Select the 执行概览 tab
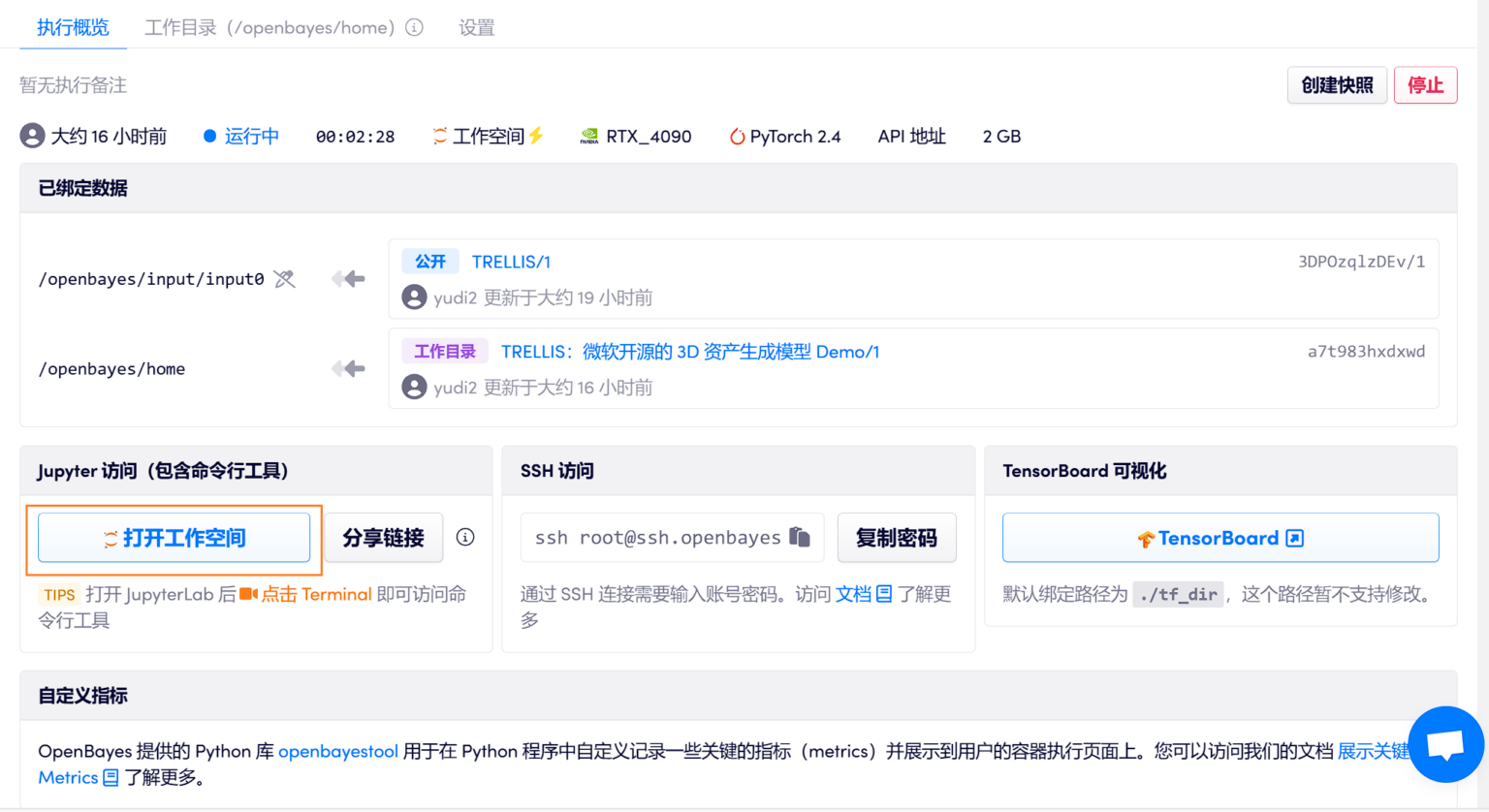1489x812 pixels. [72, 27]
